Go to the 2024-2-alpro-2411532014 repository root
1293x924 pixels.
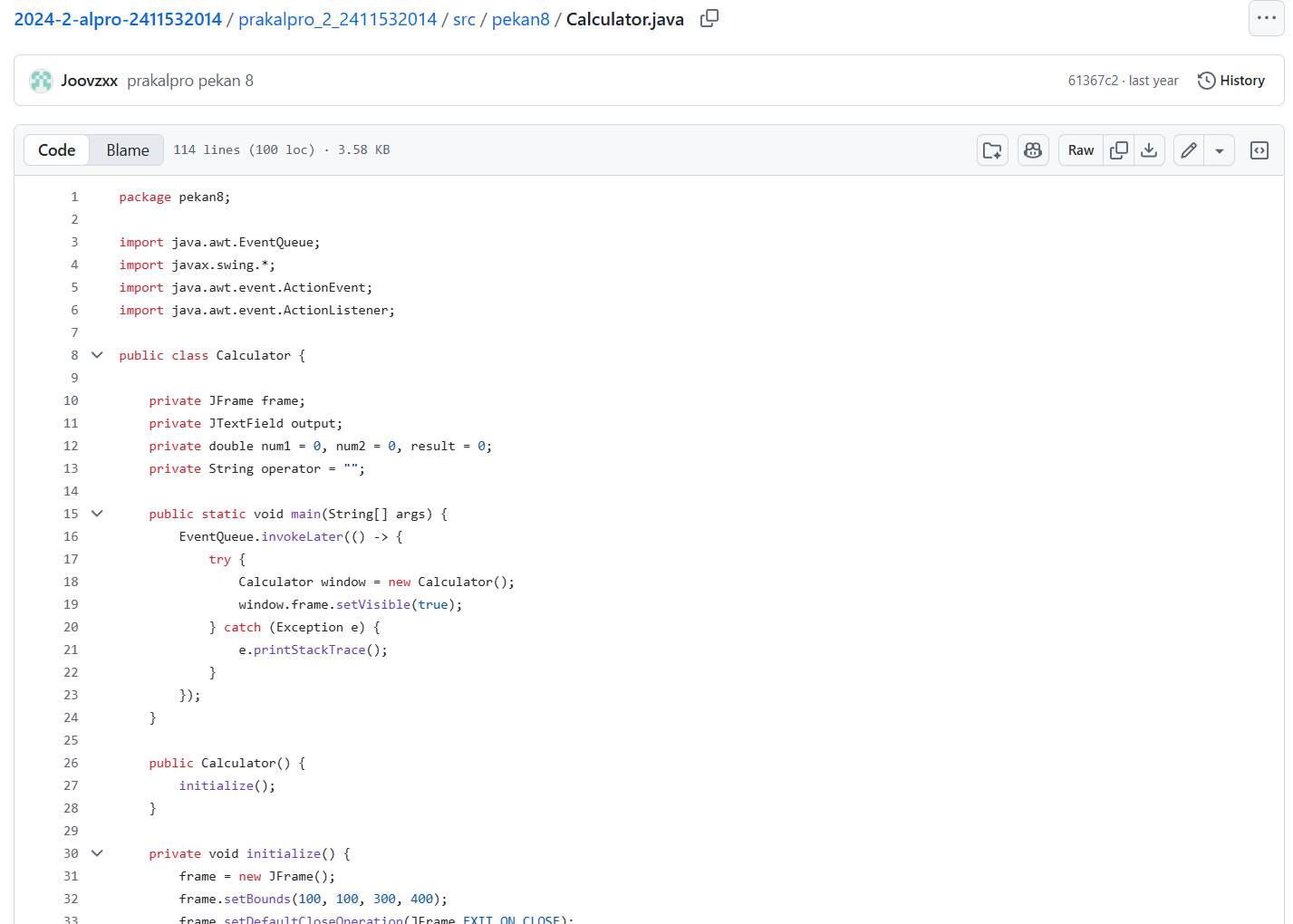118,19
